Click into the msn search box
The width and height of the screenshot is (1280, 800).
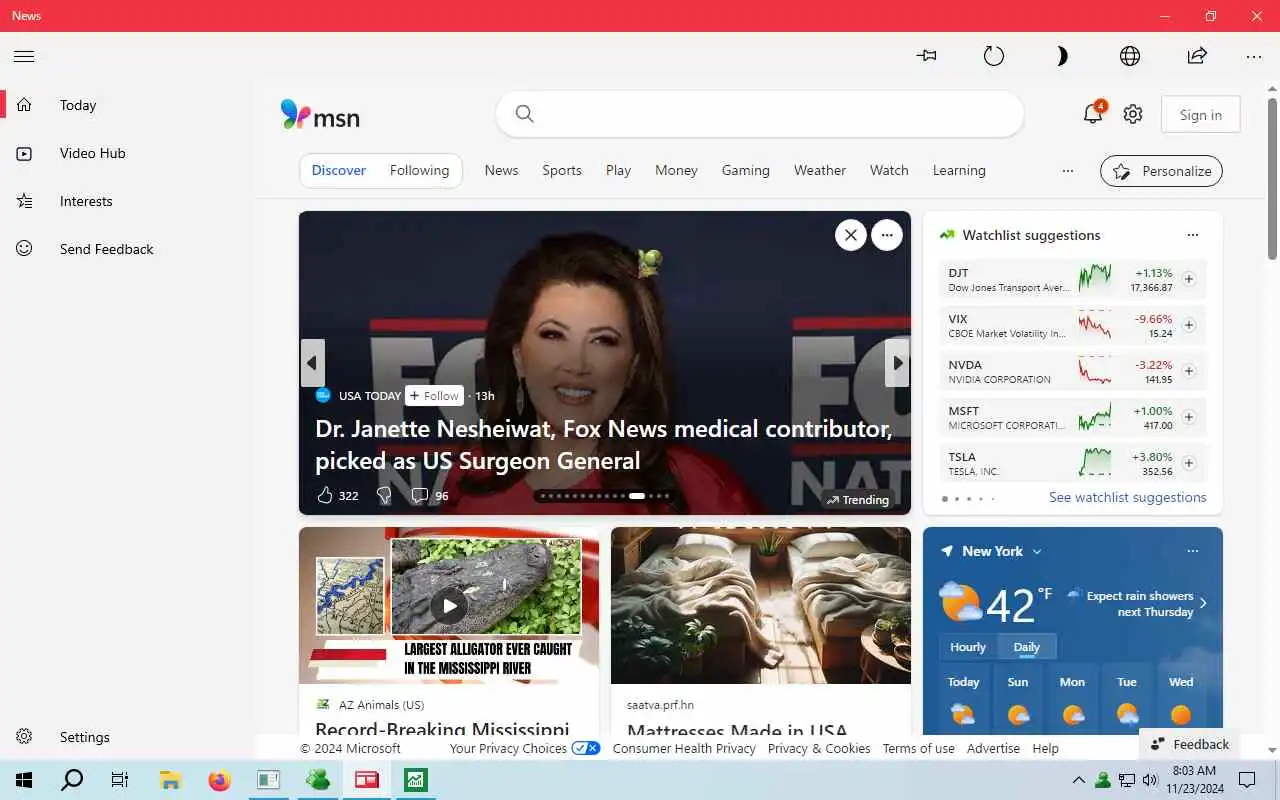pyautogui.click(x=760, y=114)
